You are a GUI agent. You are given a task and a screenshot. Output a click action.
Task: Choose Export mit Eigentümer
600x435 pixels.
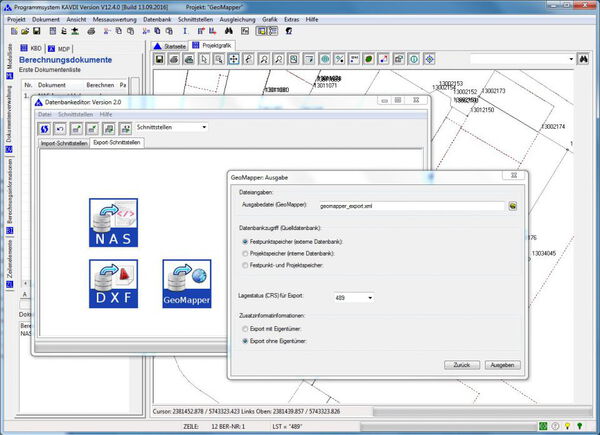246,328
